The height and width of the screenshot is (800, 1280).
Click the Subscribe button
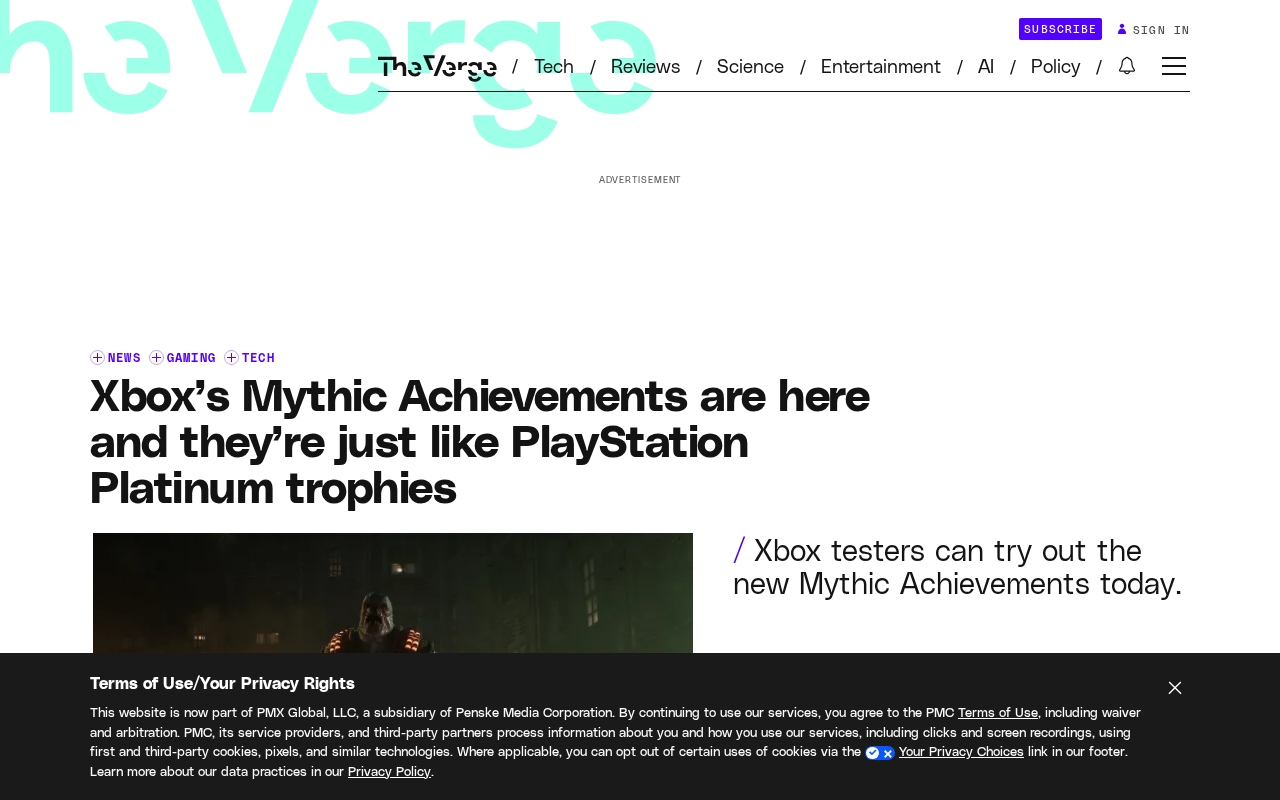point(1060,29)
